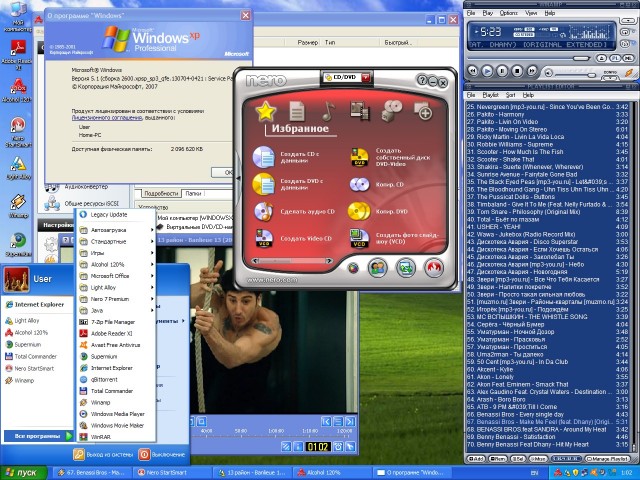Open Nero Data category document icon
The image size is (640, 480).
click(297, 111)
